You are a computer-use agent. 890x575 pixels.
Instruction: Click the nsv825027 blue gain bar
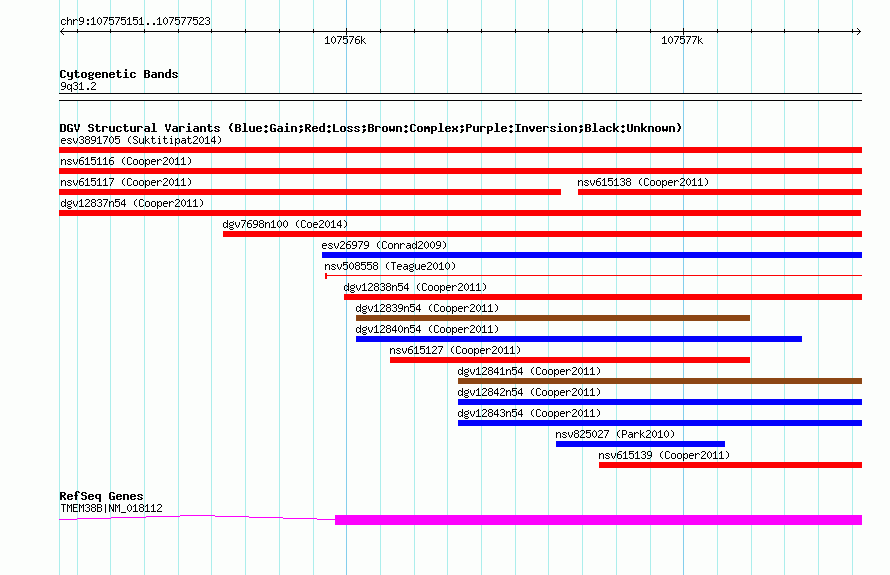[x=640, y=444]
